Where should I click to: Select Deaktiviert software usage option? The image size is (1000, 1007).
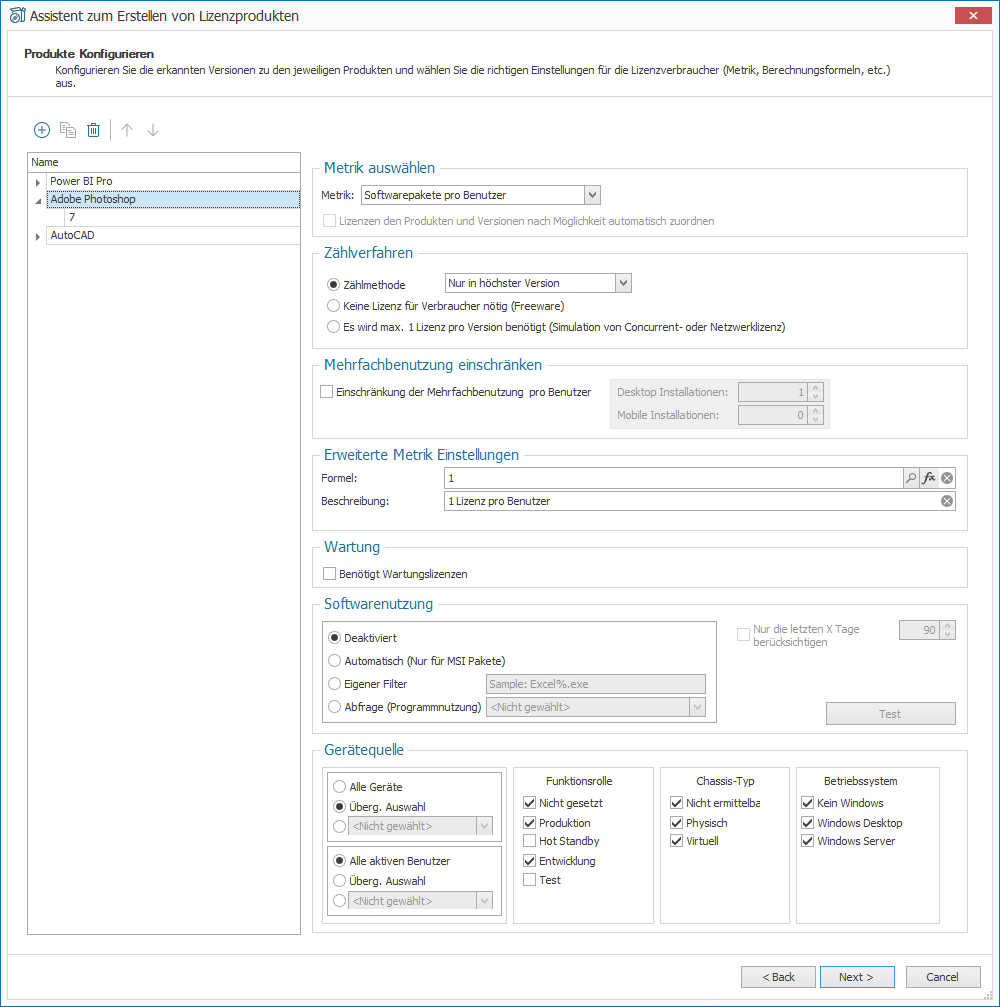click(335, 638)
